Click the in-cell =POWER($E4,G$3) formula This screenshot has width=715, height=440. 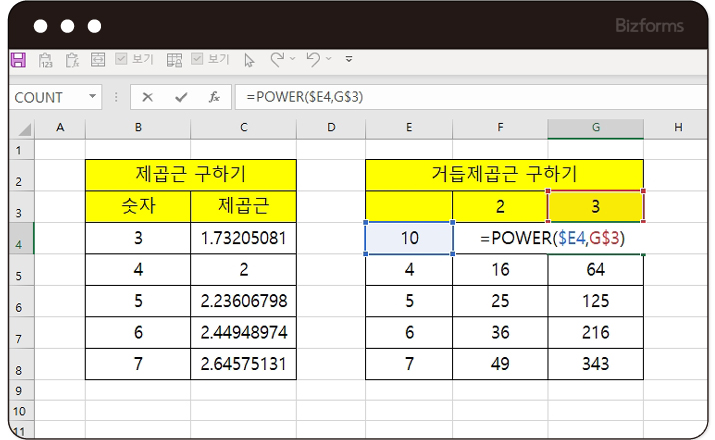coord(552,238)
